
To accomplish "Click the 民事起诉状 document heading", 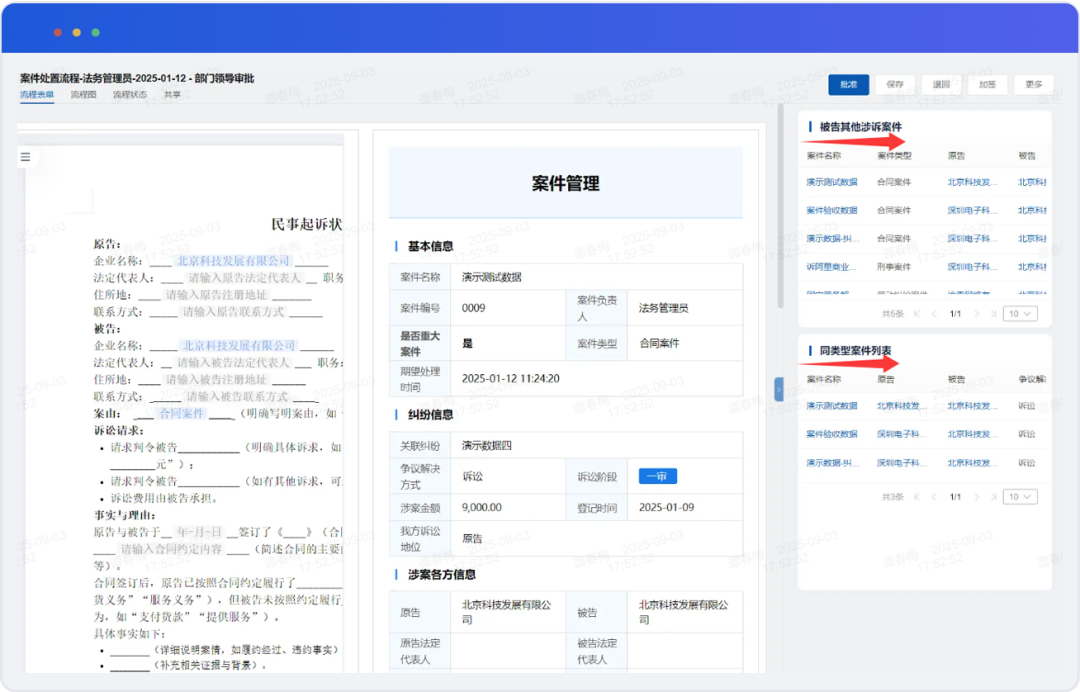I will click(307, 224).
